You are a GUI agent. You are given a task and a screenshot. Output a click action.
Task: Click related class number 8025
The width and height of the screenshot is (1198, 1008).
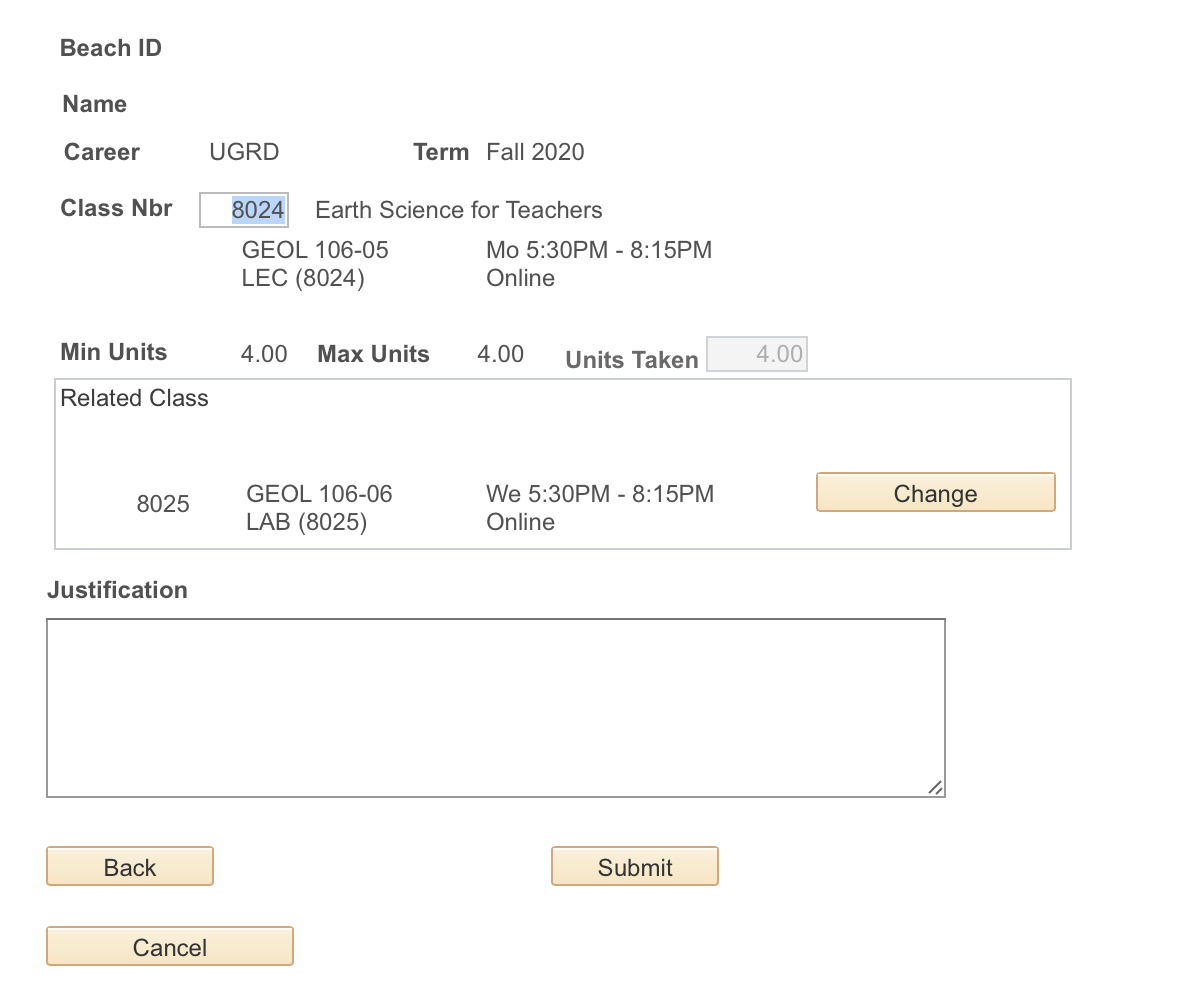click(x=163, y=504)
